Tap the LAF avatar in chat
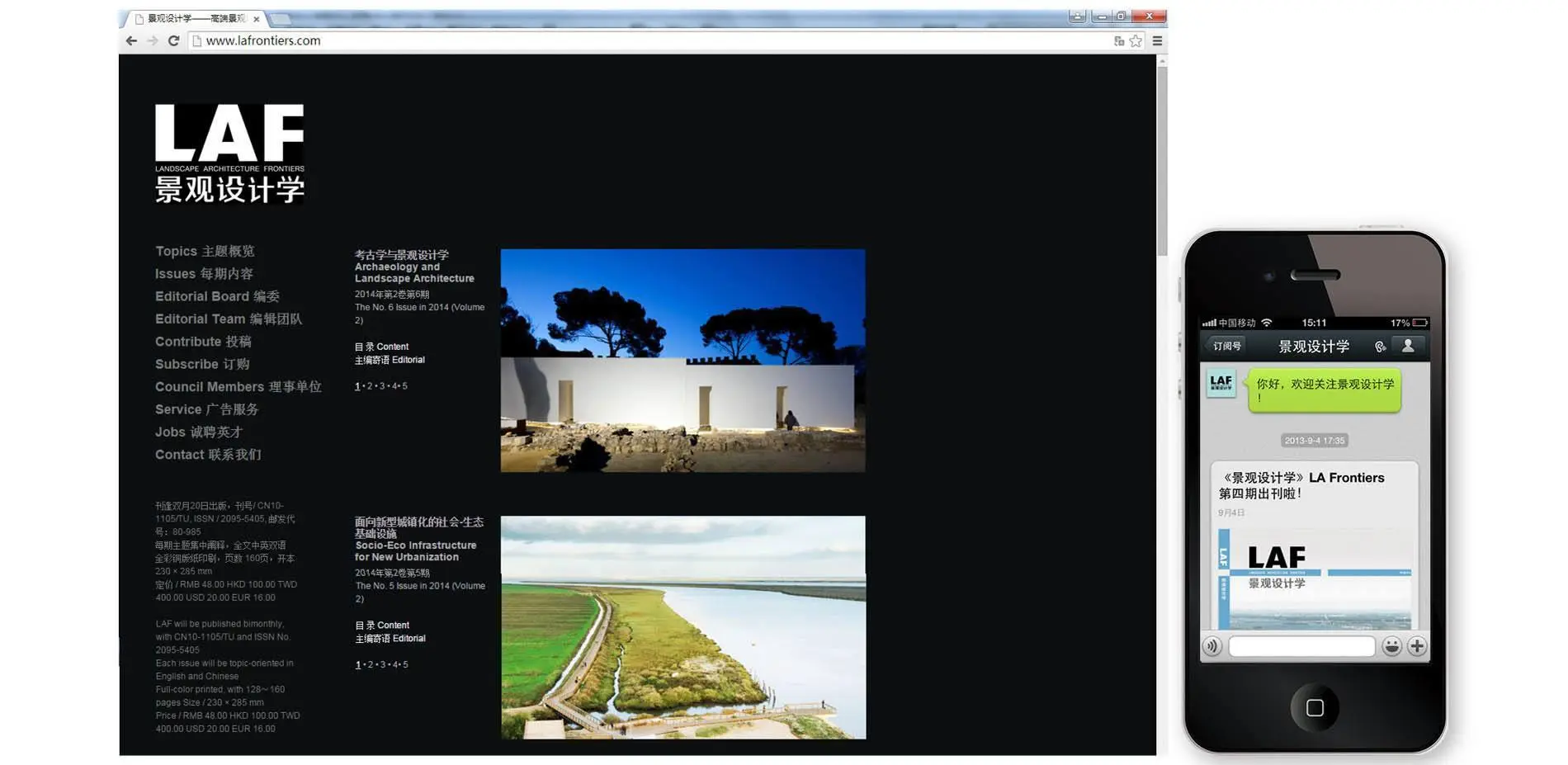The image size is (1568, 765). (1221, 382)
